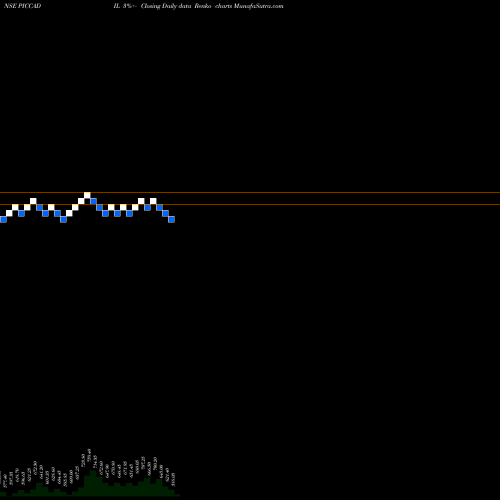Click the lower orange horizontal price line
This screenshot has height=500, width=500.
click(x=250, y=204)
